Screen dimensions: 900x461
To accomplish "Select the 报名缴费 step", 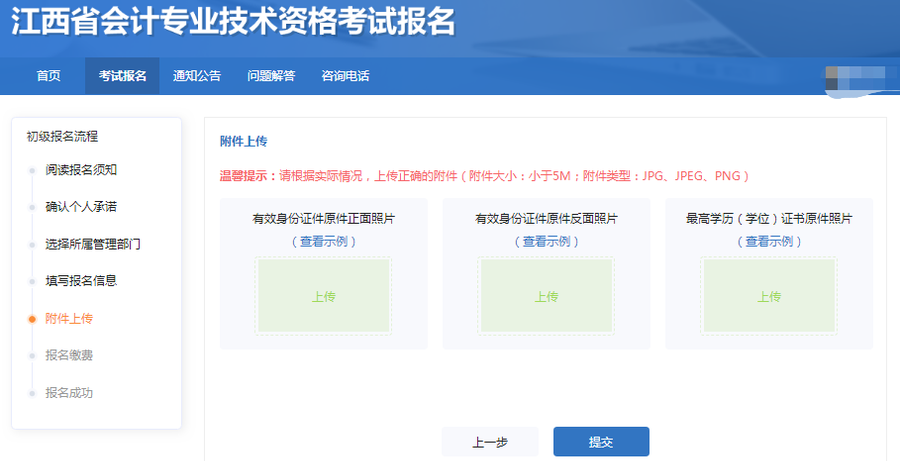I will (69, 355).
